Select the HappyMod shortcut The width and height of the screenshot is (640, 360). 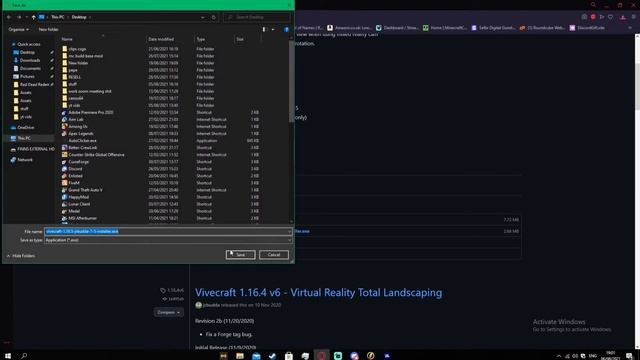pos(78,197)
